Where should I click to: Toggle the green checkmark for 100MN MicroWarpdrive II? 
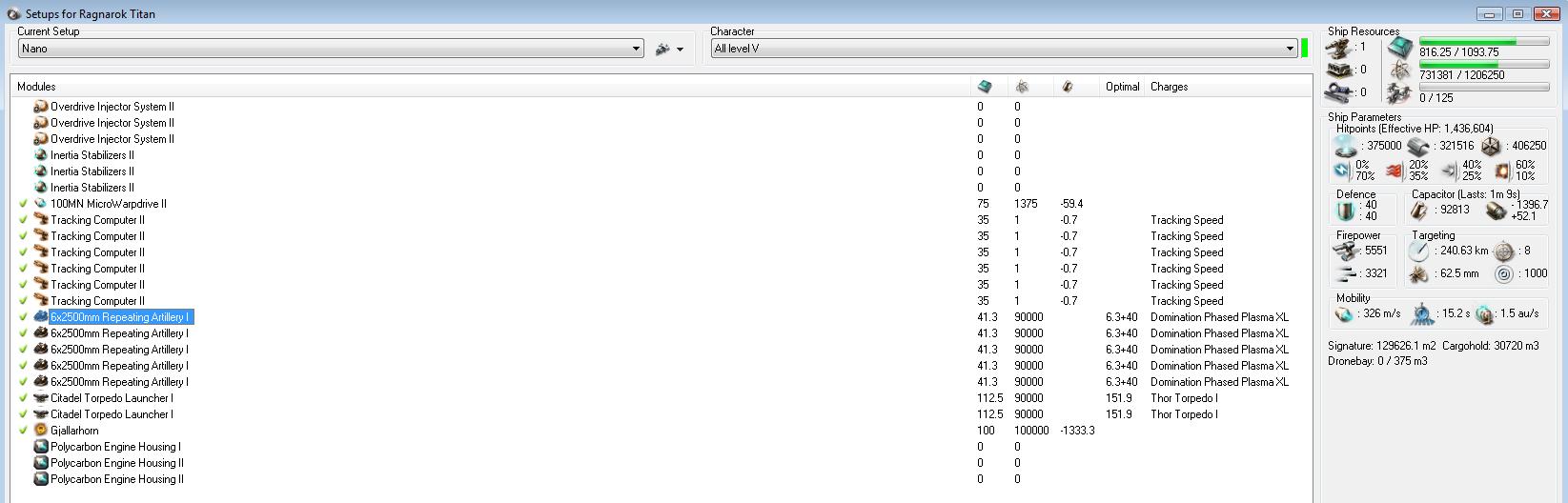tap(23, 204)
